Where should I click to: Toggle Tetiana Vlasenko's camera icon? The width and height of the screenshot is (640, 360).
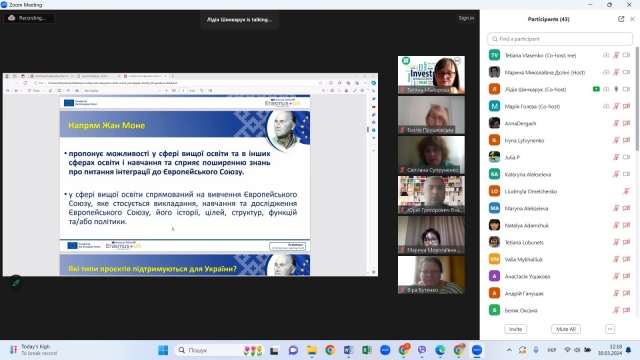[x=626, y=55]
